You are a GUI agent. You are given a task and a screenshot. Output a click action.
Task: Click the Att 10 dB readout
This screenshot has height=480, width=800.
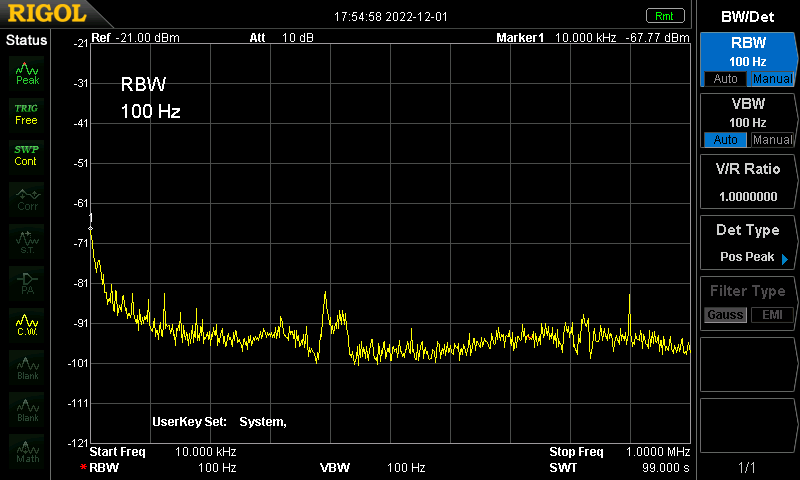[x=281, y=38]
